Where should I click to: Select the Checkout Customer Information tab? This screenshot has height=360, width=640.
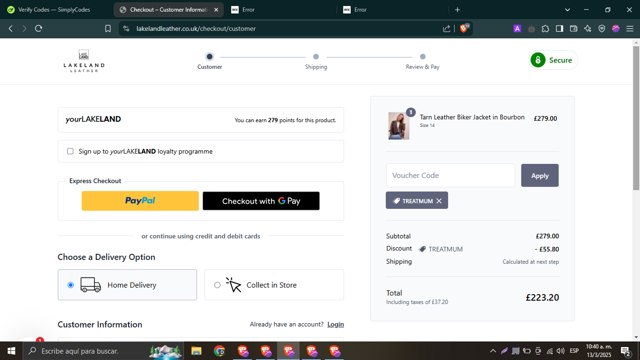click(x=168, y=9)
